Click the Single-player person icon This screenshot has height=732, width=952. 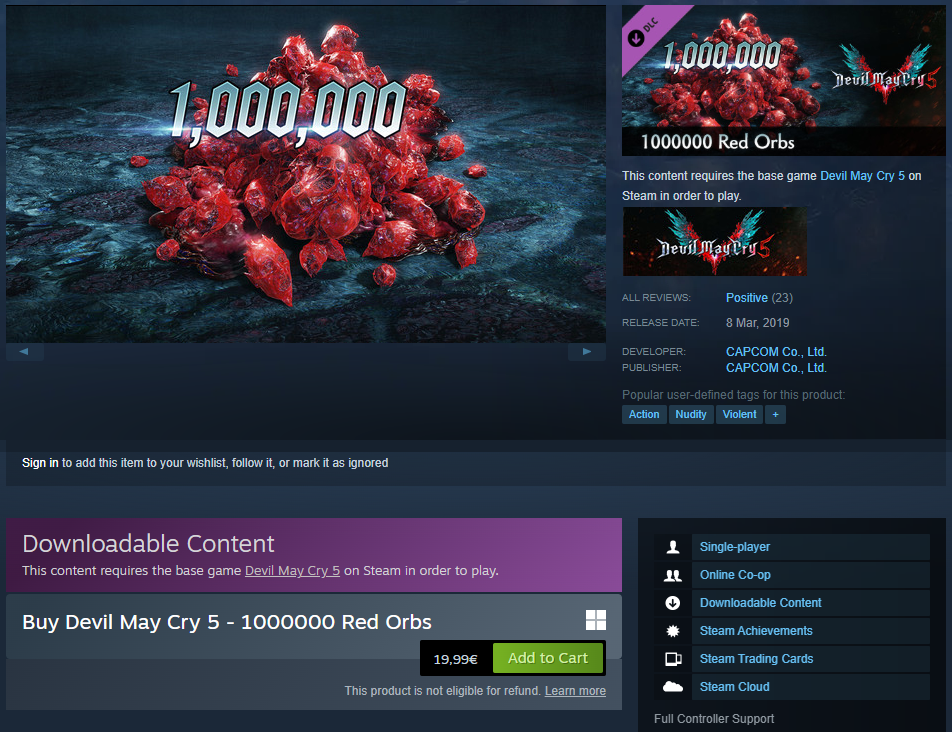coord(673,547)
